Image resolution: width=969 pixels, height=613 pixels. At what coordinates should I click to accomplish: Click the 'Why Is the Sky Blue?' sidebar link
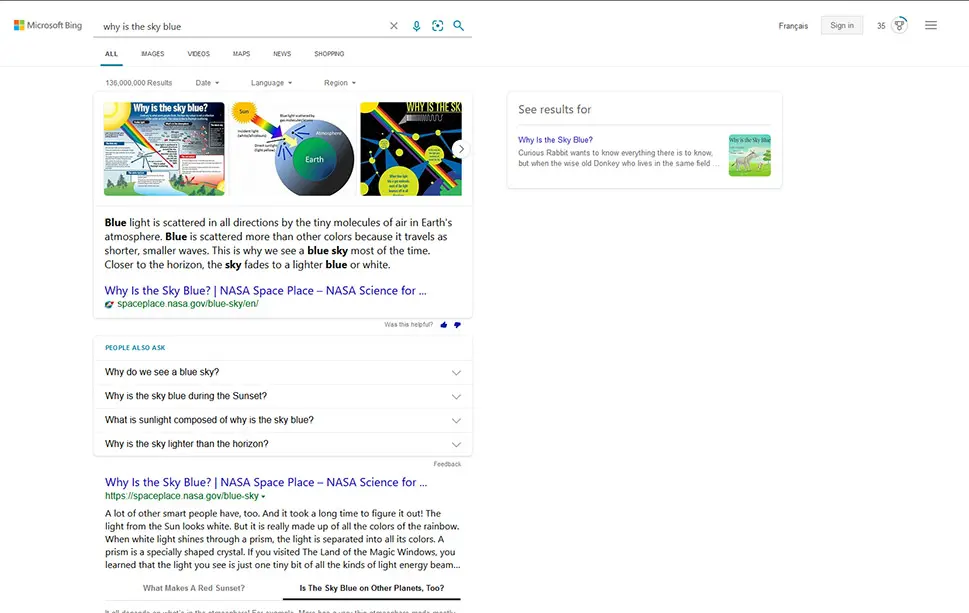(x=555, y=140)
